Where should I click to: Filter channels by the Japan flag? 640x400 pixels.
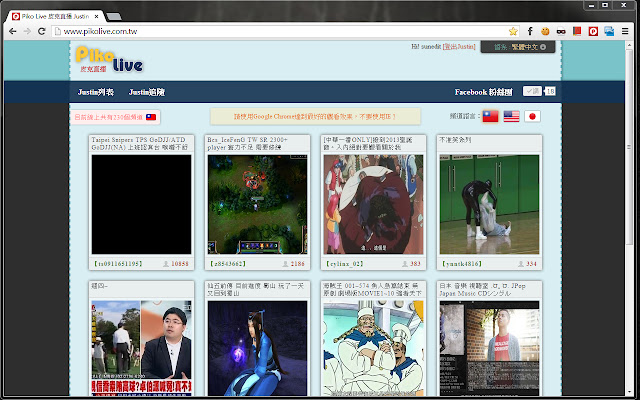pyautogui.click(x=532, y=116)
